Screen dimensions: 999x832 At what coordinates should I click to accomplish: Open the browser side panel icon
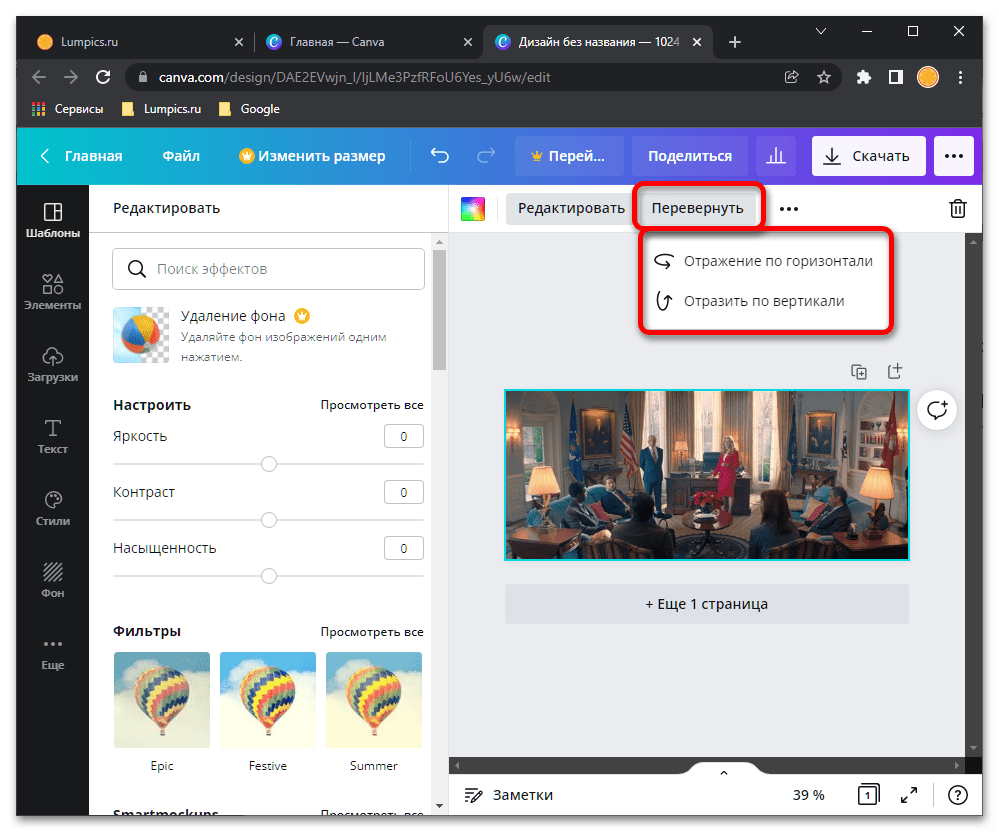pyautogui.click(x=896, y=77)
